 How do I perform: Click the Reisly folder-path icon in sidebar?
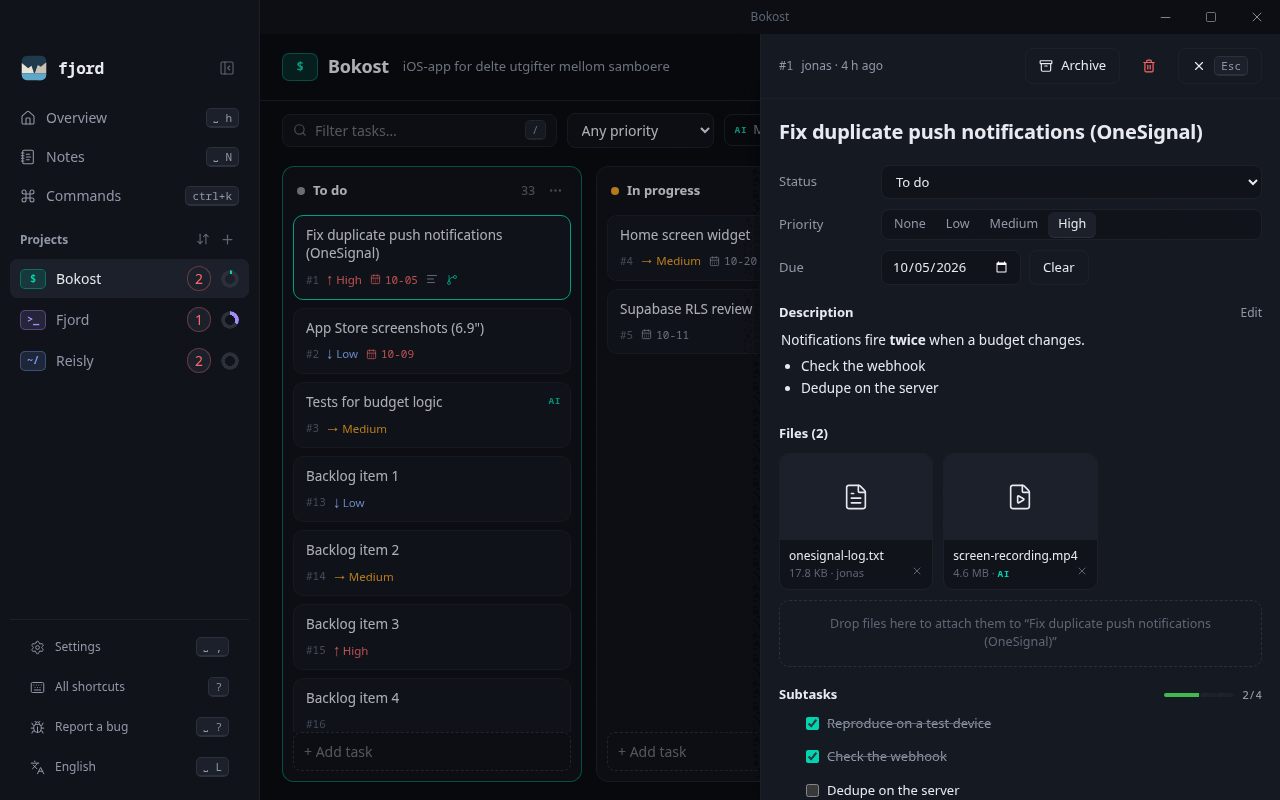click(33, 361)
